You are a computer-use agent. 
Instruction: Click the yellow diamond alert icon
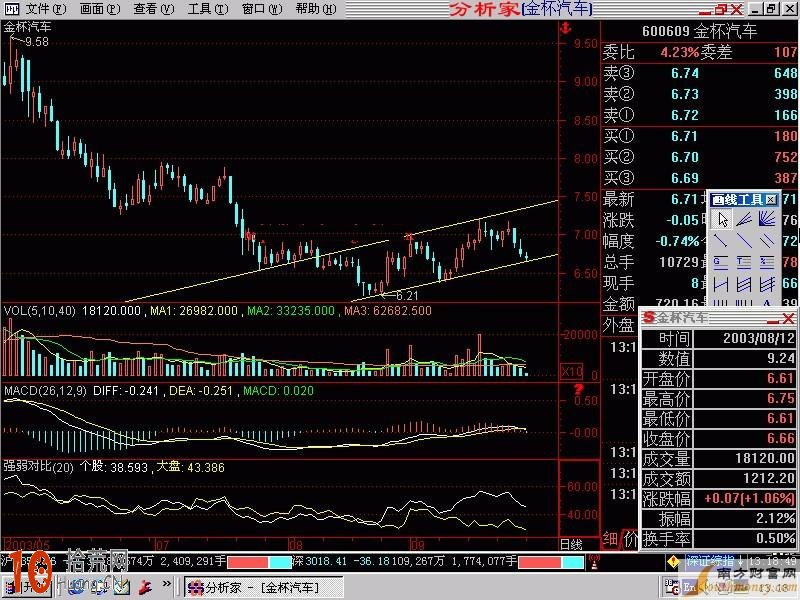(x=673, y=562)
